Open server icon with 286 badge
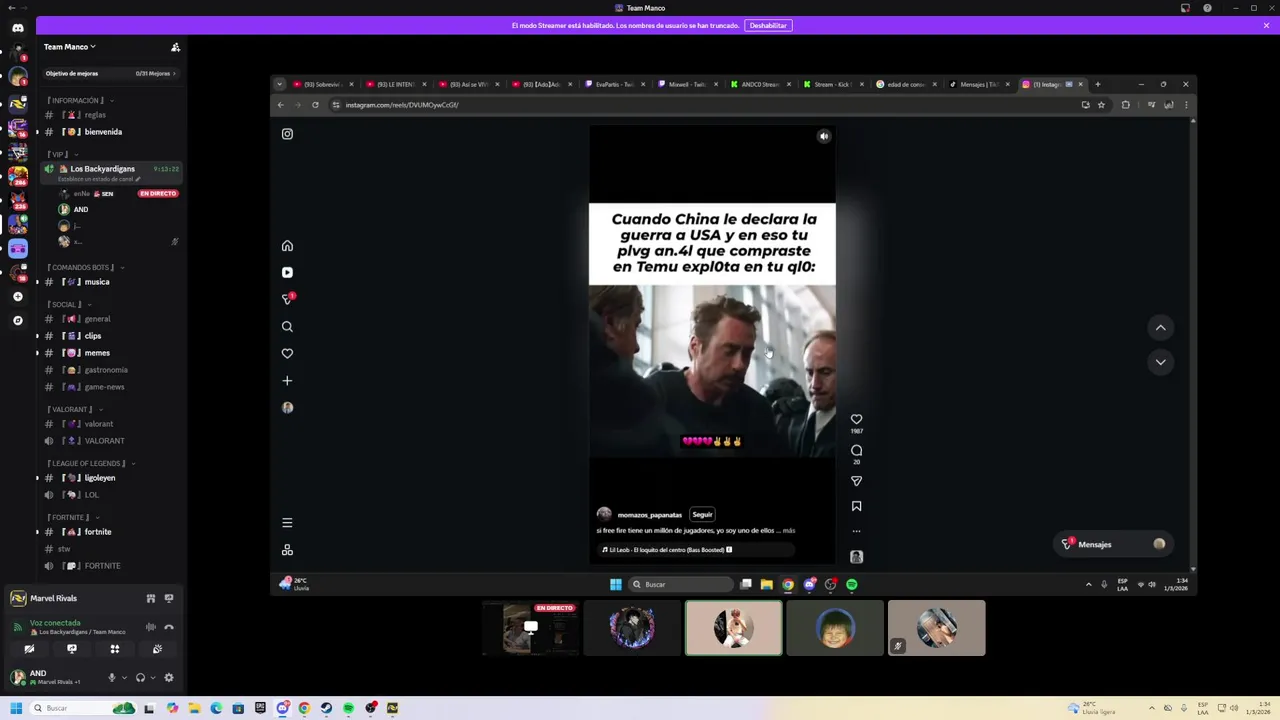Image resolution: width=1280 pixels, height=720 pixels. coord(18,178)
